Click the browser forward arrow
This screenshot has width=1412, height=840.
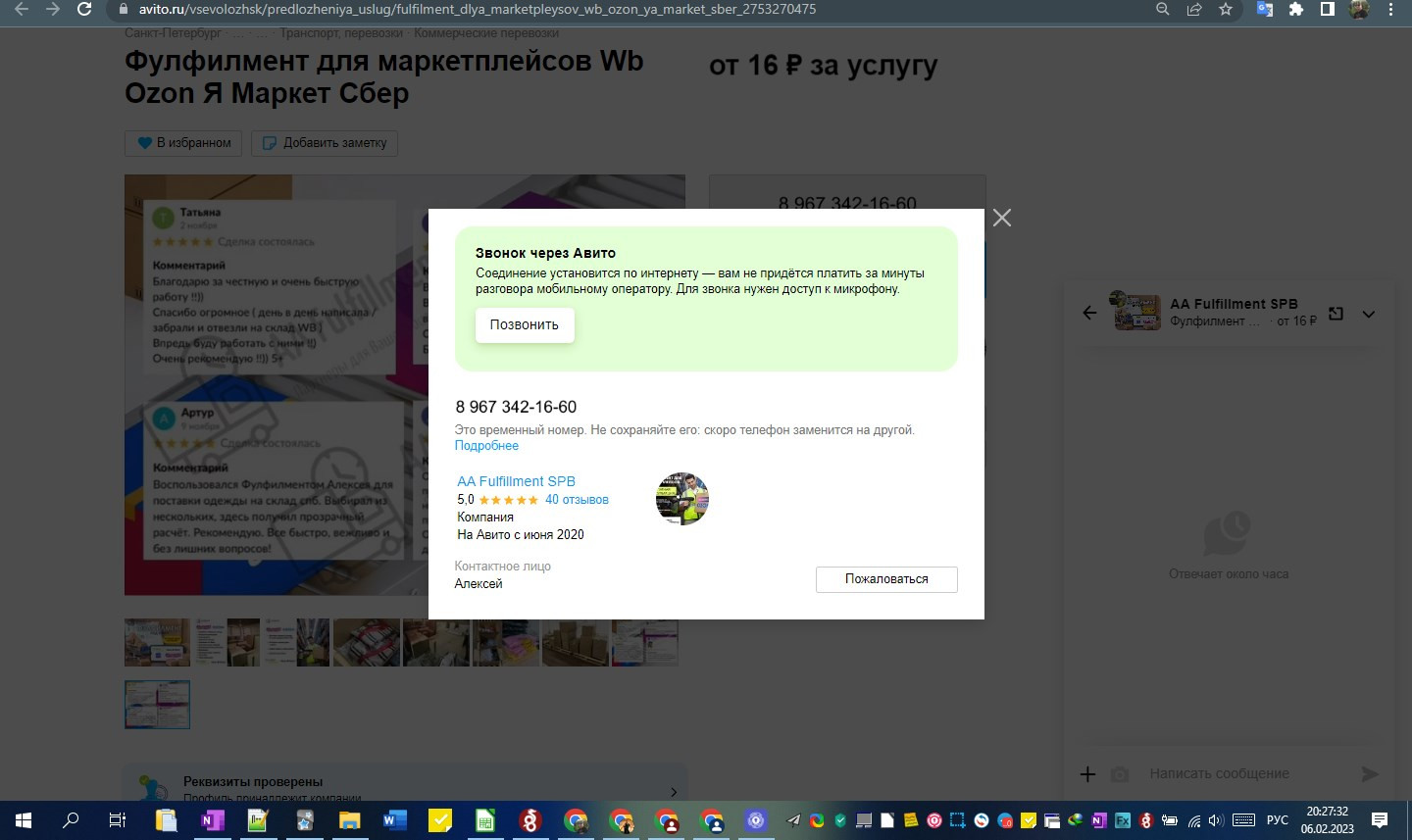[53, 9]
